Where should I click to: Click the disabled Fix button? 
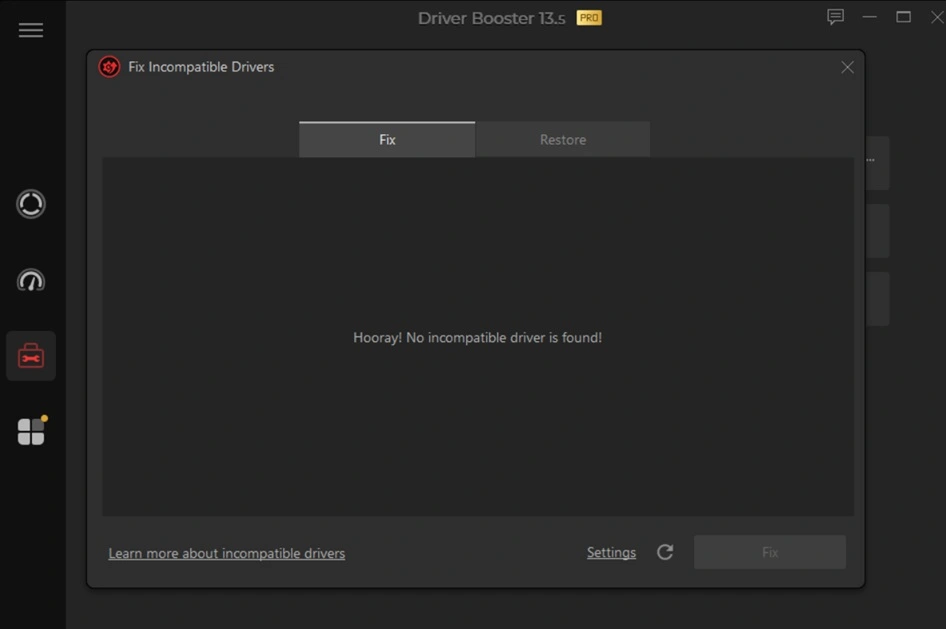(x=770, y=552)
